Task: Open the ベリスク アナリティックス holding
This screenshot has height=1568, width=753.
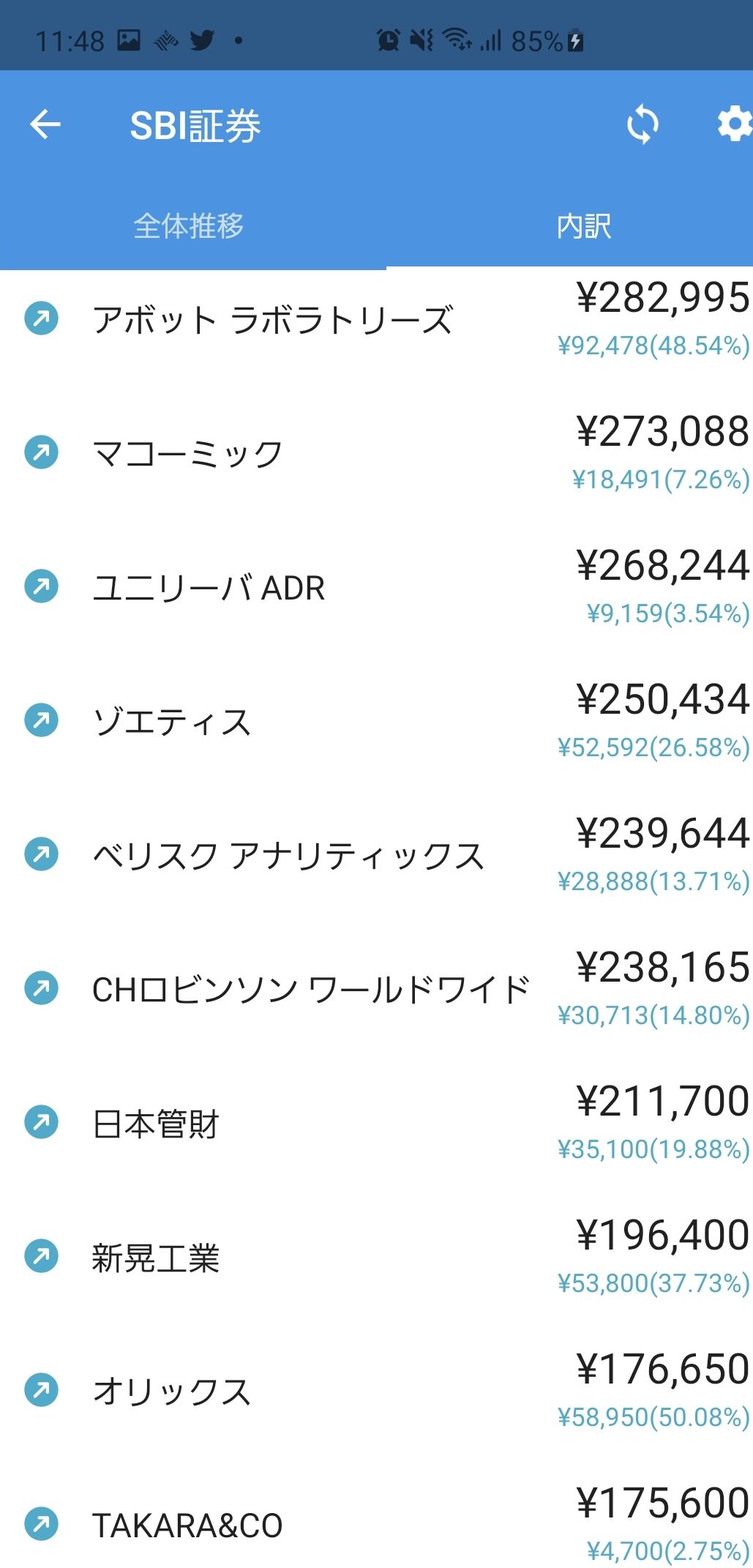Action: (376, 854)
